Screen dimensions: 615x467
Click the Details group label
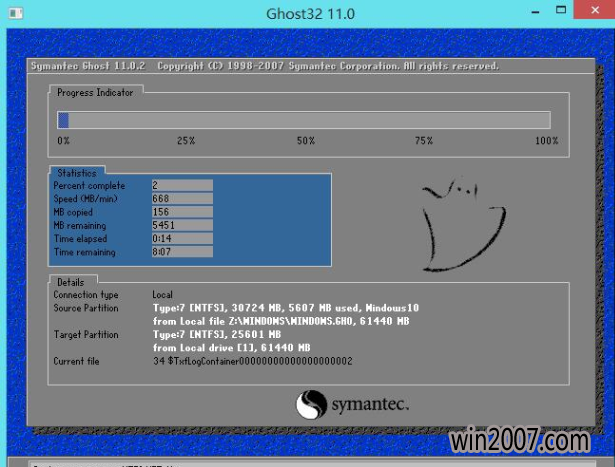[71, 282]
